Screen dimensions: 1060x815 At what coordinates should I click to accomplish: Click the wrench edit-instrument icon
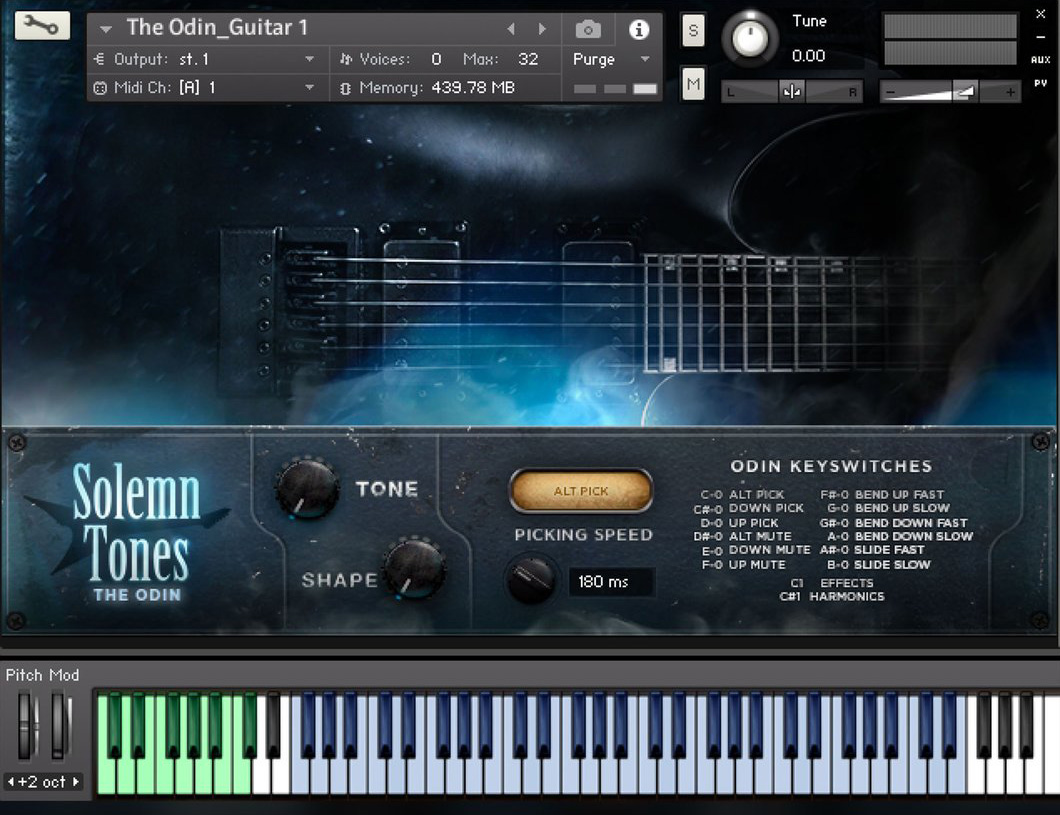coord(40,25)
